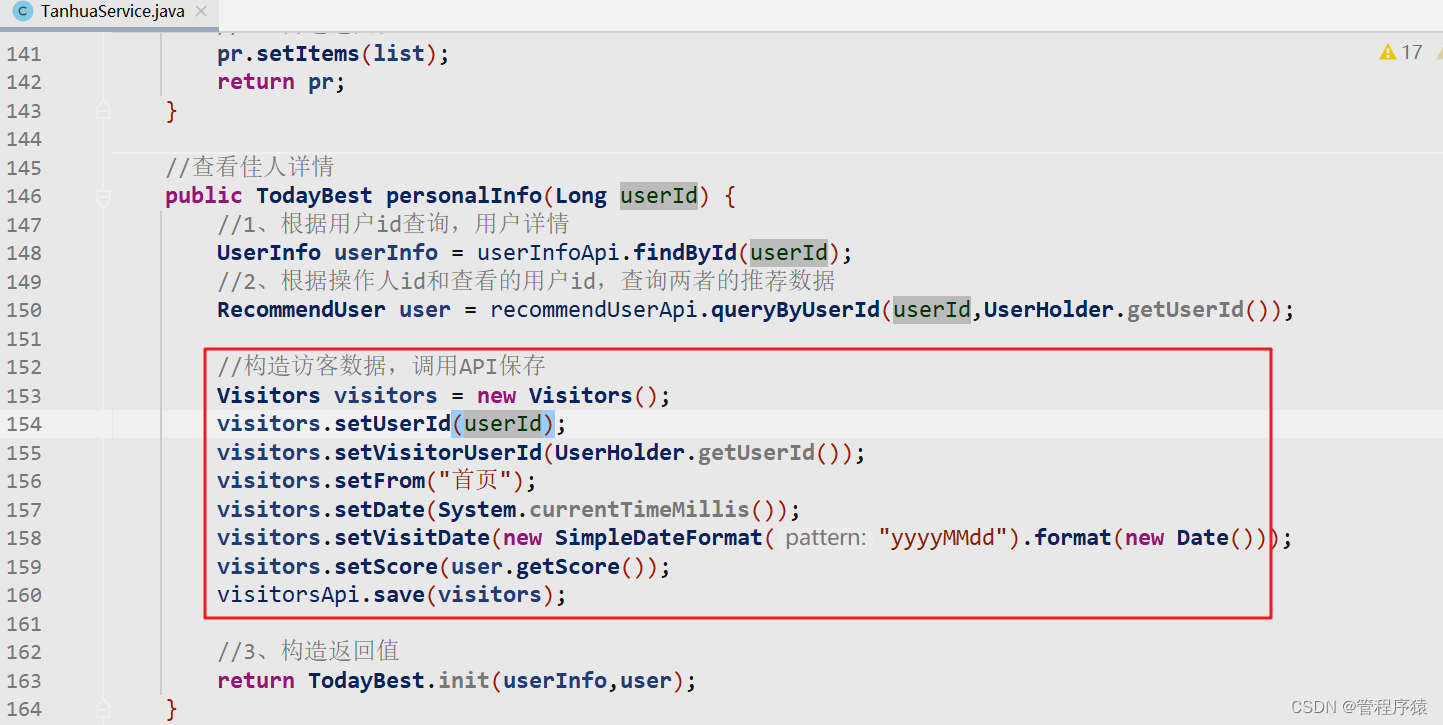Select the TanhuaService.java editor tab
1443x725 pixels.
tap(110, 11)
